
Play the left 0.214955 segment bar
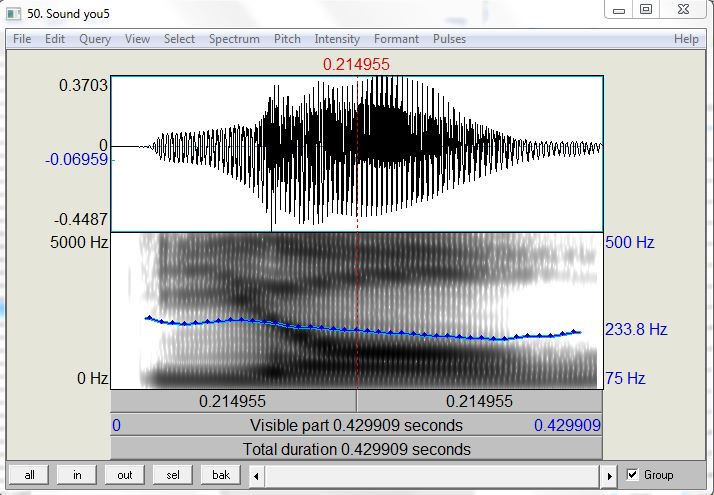click(233, 401)
